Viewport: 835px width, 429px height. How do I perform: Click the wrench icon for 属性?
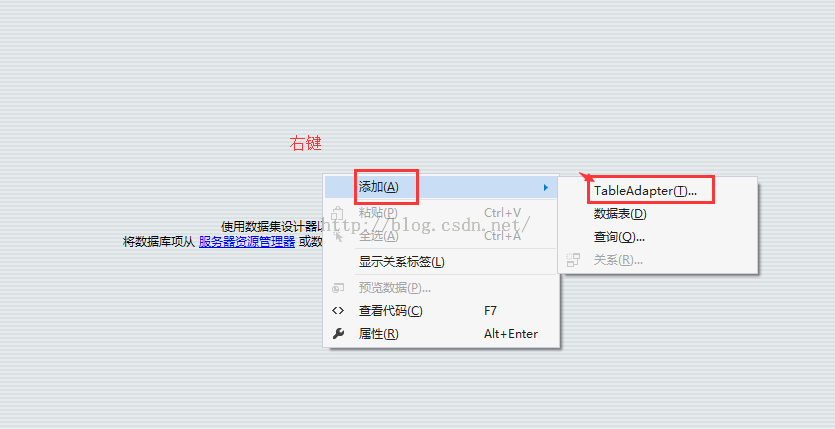click(338, 334)
